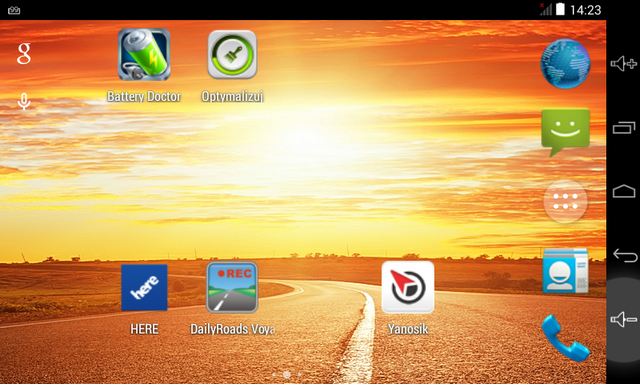Screen dimensions: 640x384
Task: Tap the signal strength indicator
Action: (x=545, y=9)
